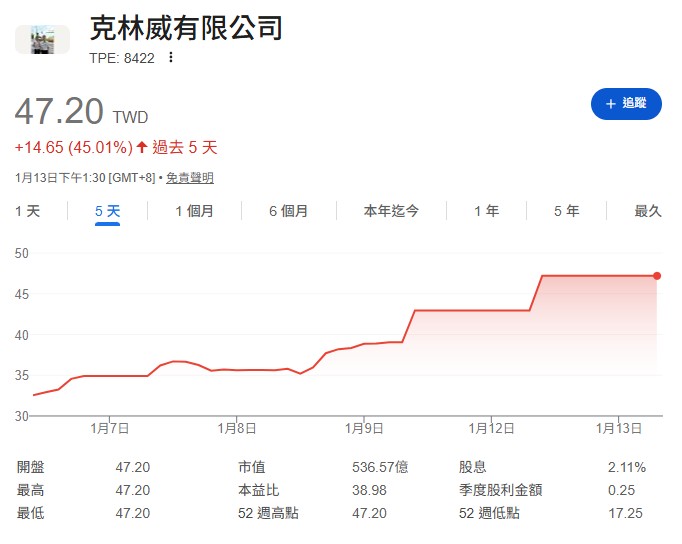Click the red up arrow beside 過去 5 天
Screen dimensions: 682x544
pyautogui.click(x=142, y=147)
